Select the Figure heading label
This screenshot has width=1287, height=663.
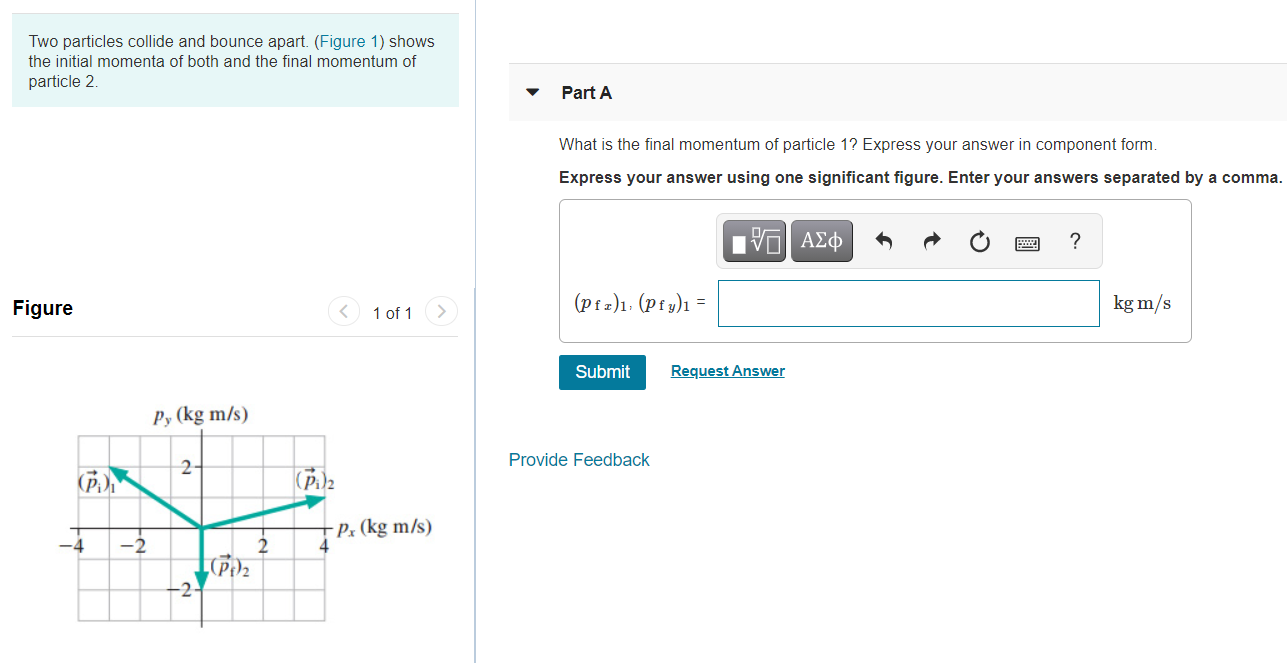(41, 308)
